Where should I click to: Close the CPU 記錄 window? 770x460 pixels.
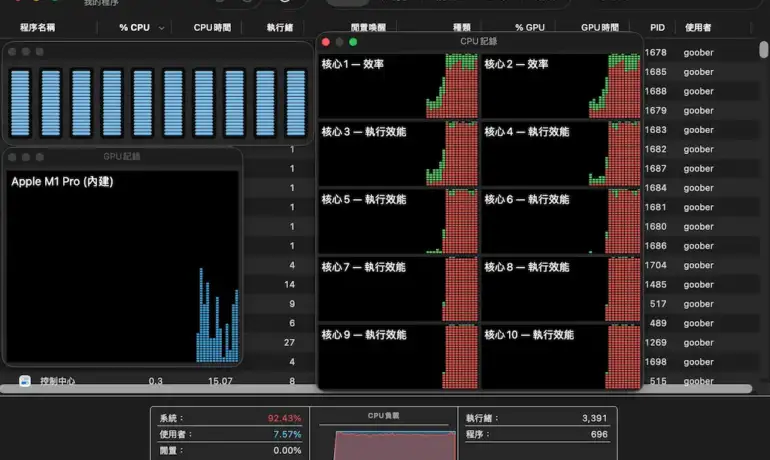[x=326, y=42]
